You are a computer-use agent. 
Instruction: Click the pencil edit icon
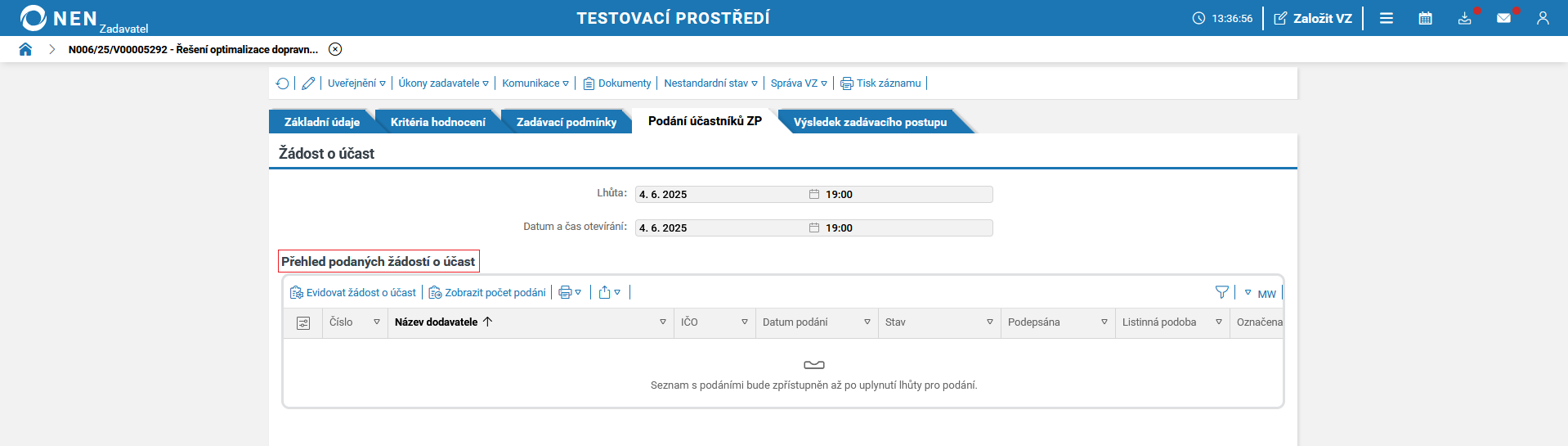(308, 83)
